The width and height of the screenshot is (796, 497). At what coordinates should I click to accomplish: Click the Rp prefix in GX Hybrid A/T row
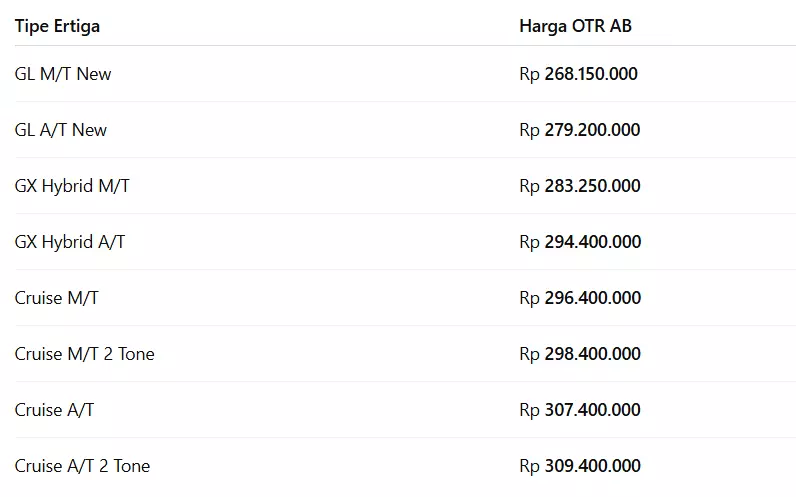[x=529, y=243]
